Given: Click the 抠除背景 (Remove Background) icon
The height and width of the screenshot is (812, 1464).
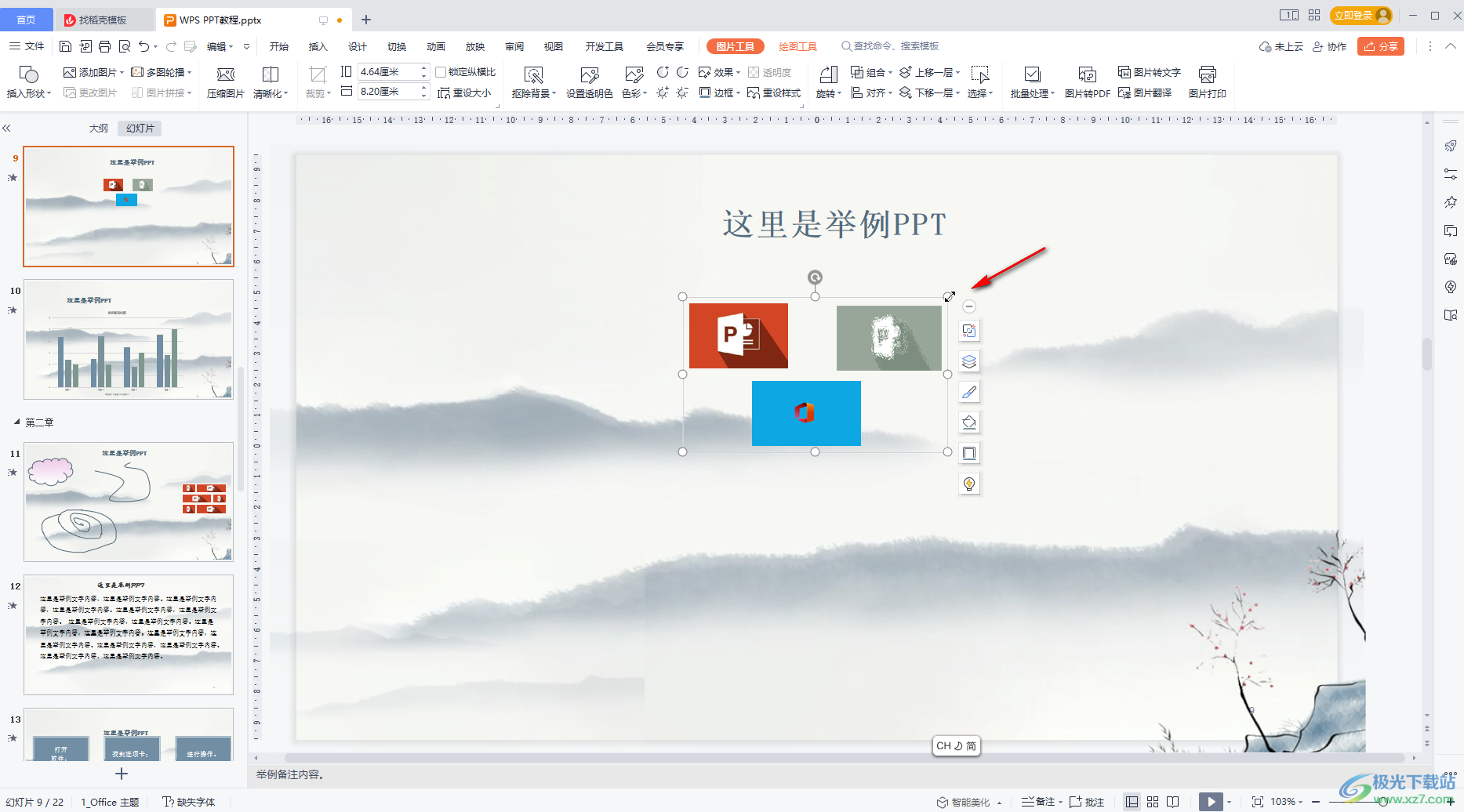Looking at the screenshot, I should point(533,74).
